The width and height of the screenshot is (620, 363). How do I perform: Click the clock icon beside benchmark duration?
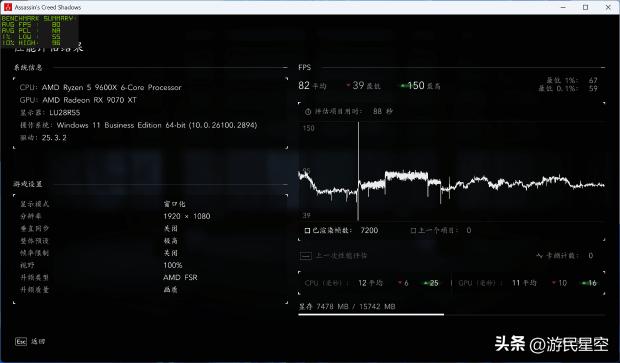(308, 112)
